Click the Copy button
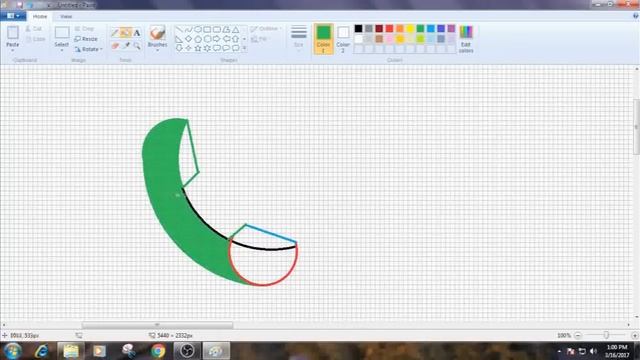Image resolution: width=640 pixels, height=360 pixels. click(x=35, y=39)
